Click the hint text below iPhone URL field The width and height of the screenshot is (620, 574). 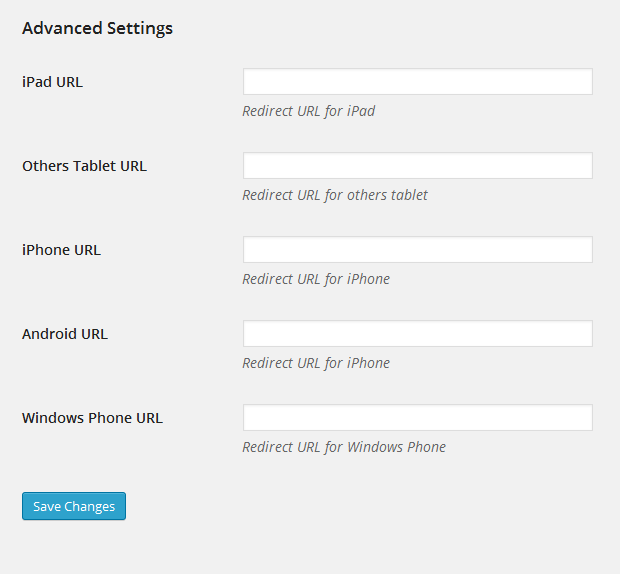coord(316,279)
